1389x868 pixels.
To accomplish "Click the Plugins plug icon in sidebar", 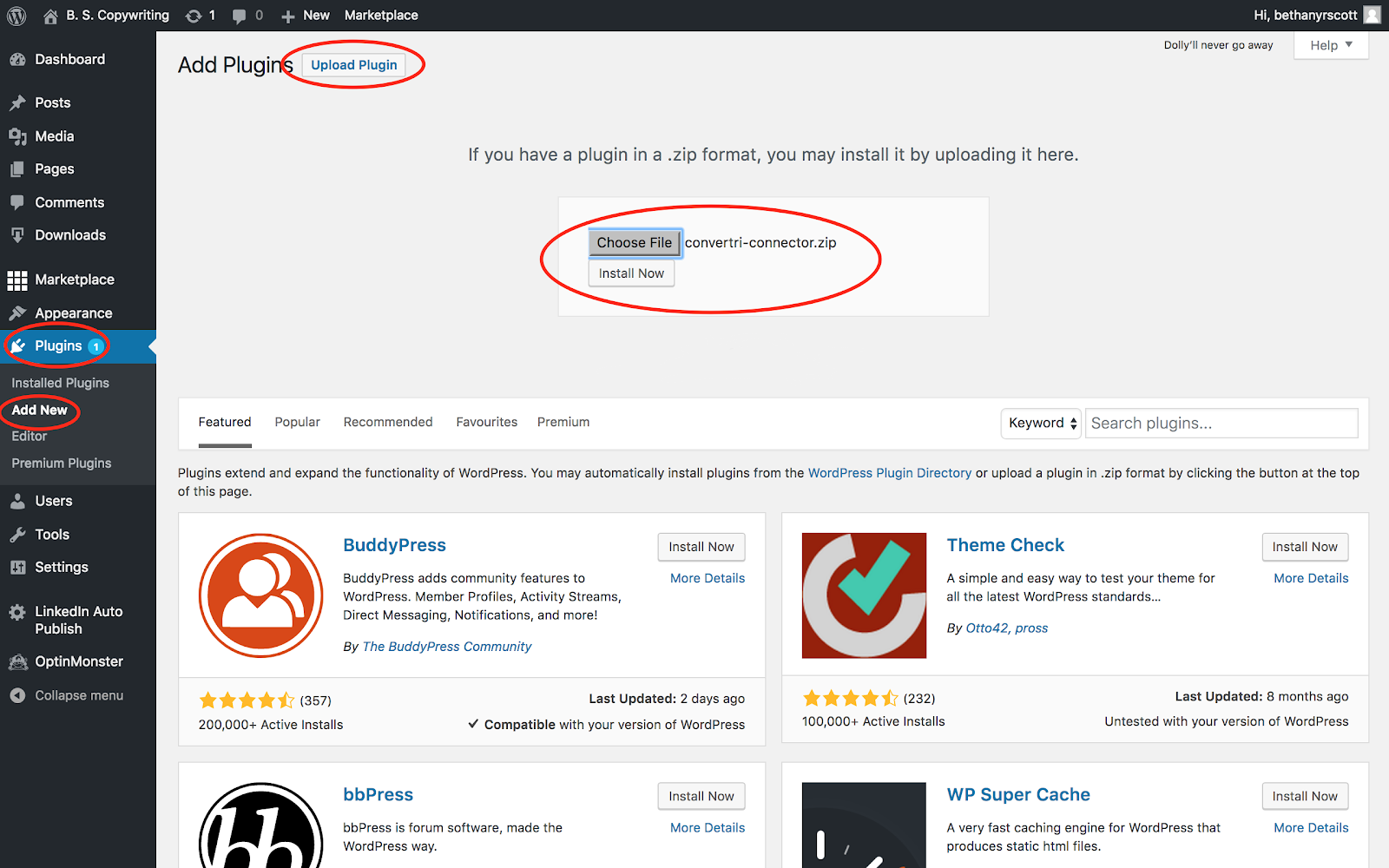I will 17,345.
